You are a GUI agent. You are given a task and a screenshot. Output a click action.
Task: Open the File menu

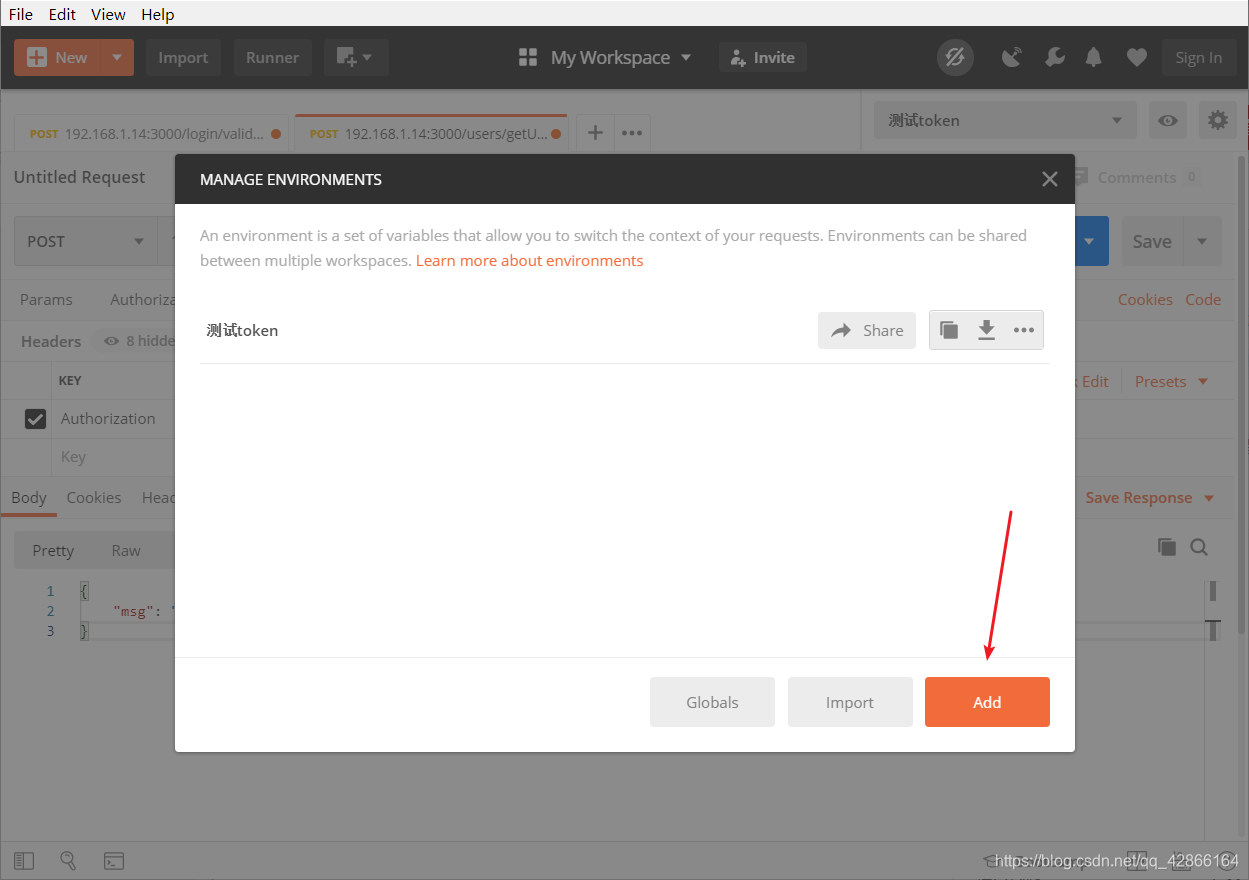(21, 14)
